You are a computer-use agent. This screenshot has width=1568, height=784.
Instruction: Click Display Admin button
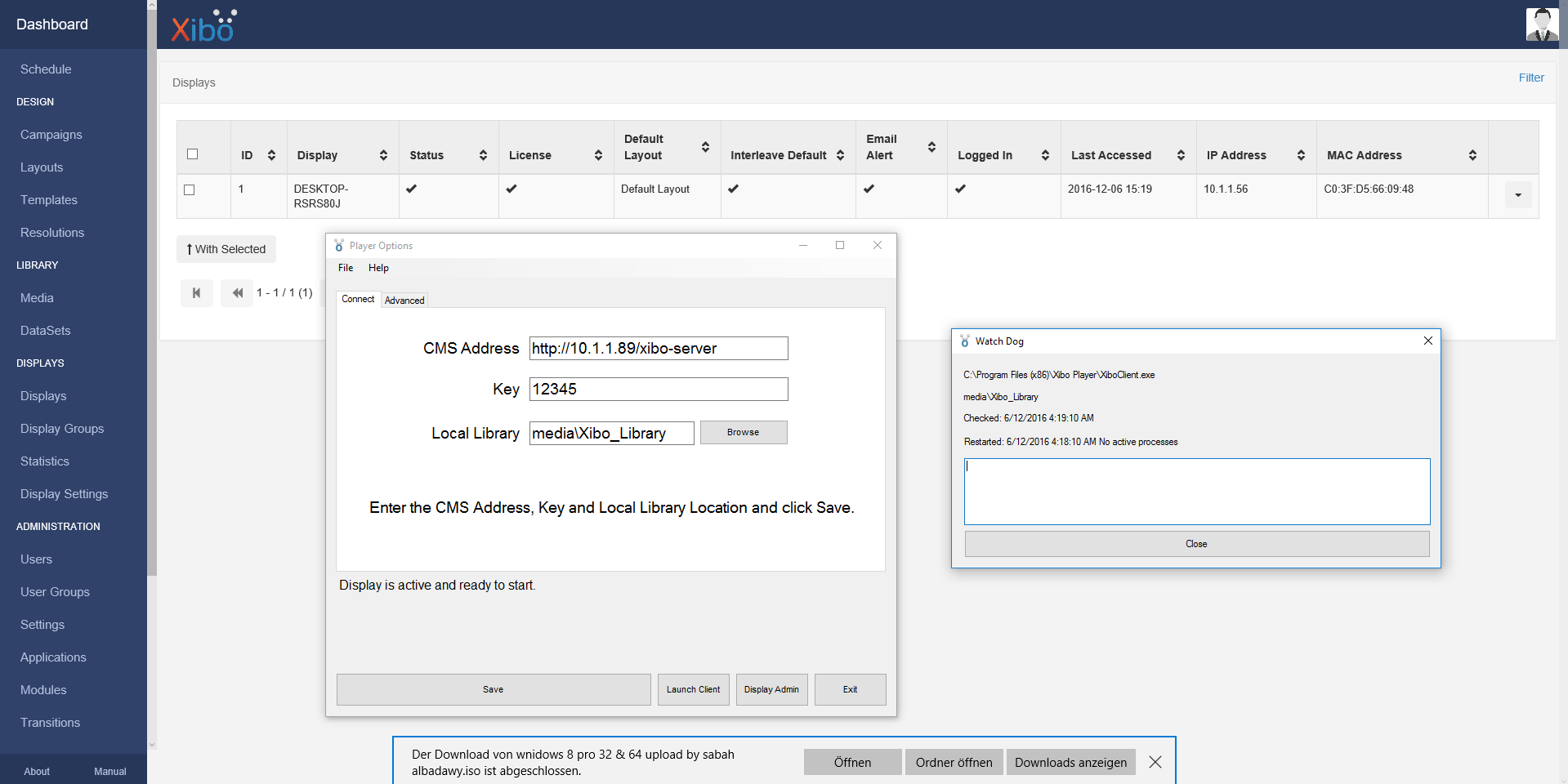click(771, 689)
